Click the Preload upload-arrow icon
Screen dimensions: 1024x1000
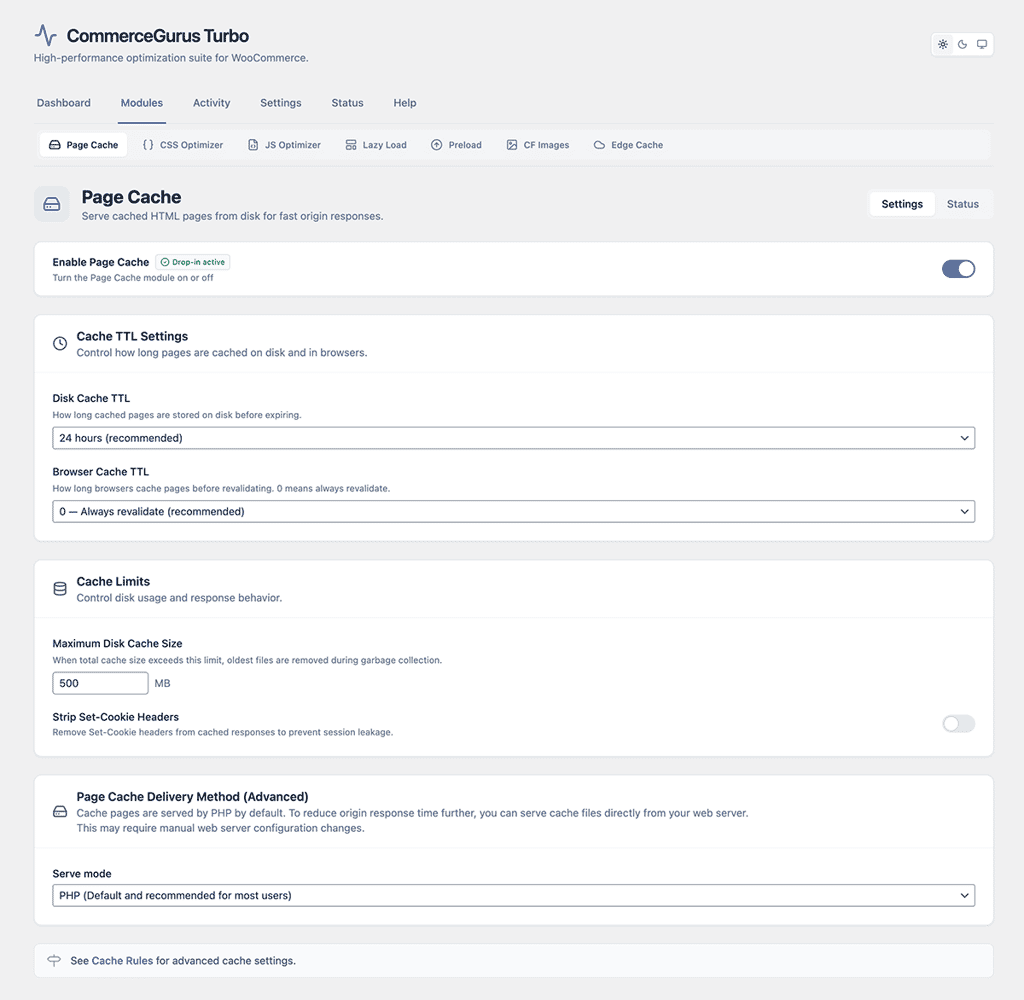click(x=436, y=145)
